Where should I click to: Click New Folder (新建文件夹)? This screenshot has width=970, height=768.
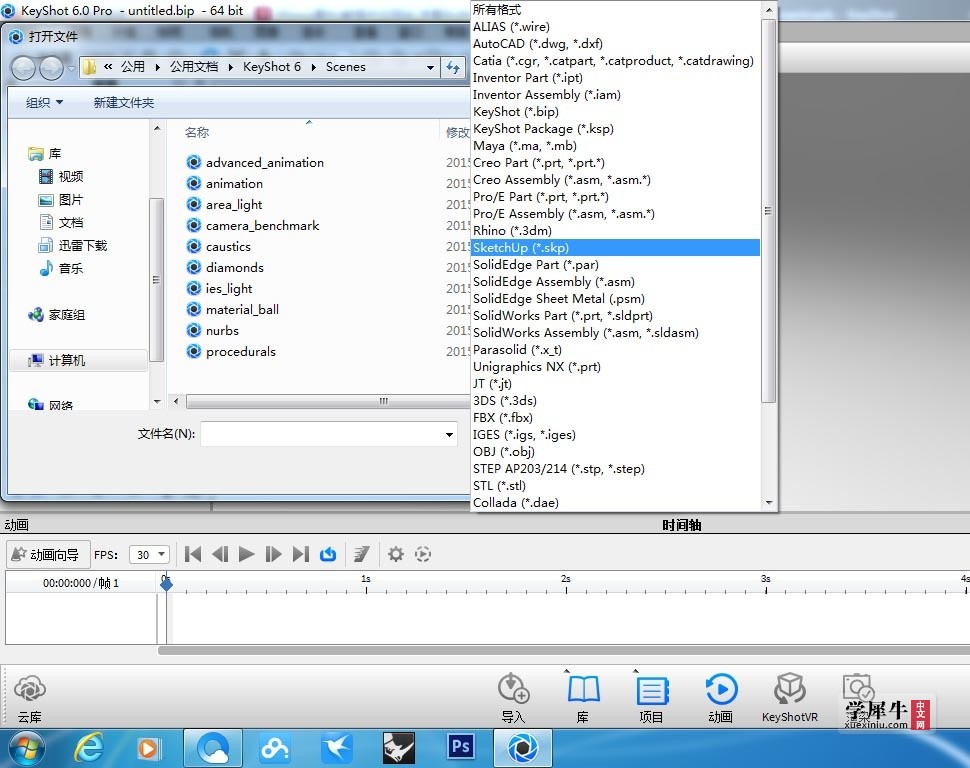124,103
